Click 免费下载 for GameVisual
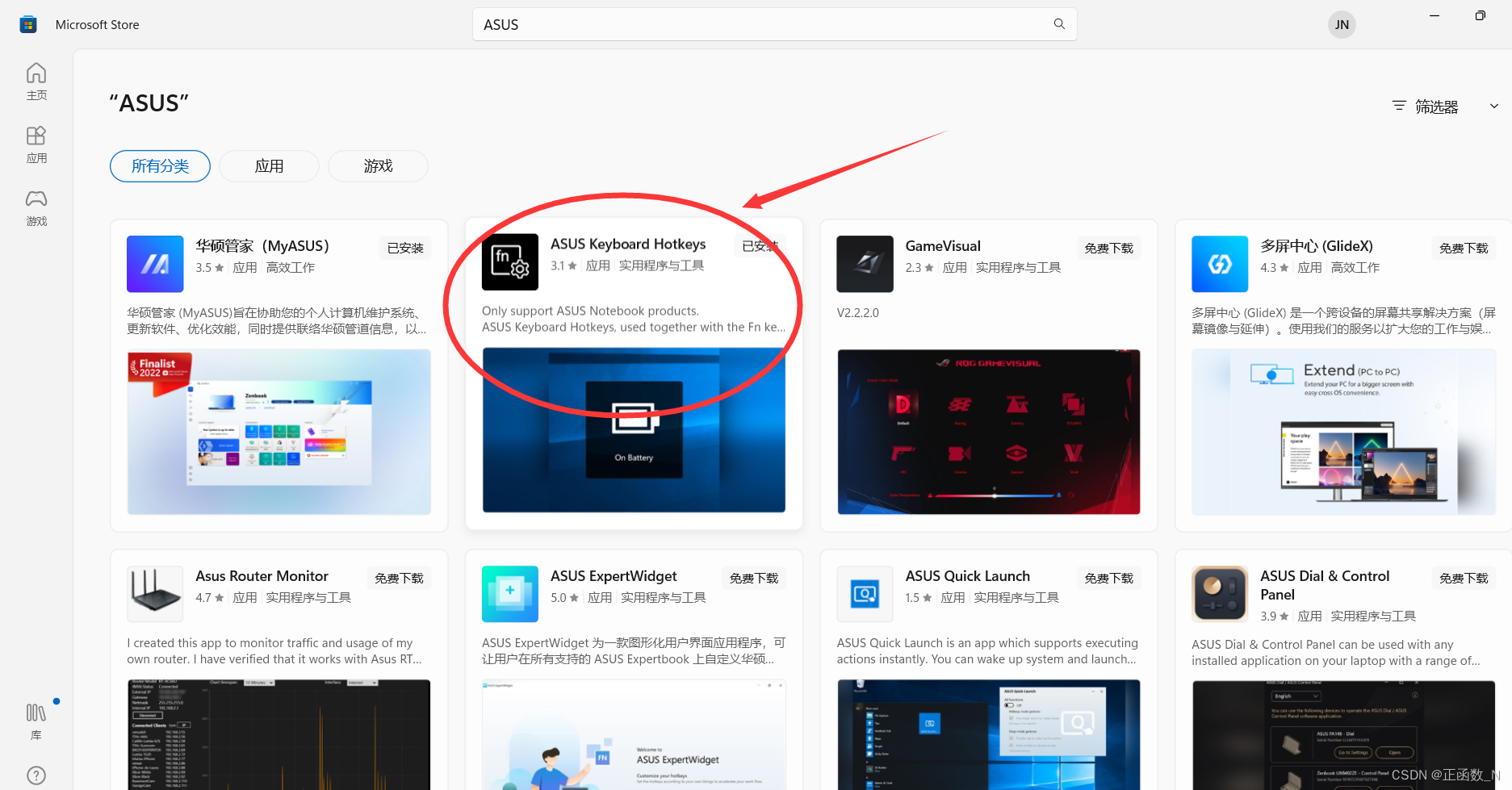 tap(1109, 248)
